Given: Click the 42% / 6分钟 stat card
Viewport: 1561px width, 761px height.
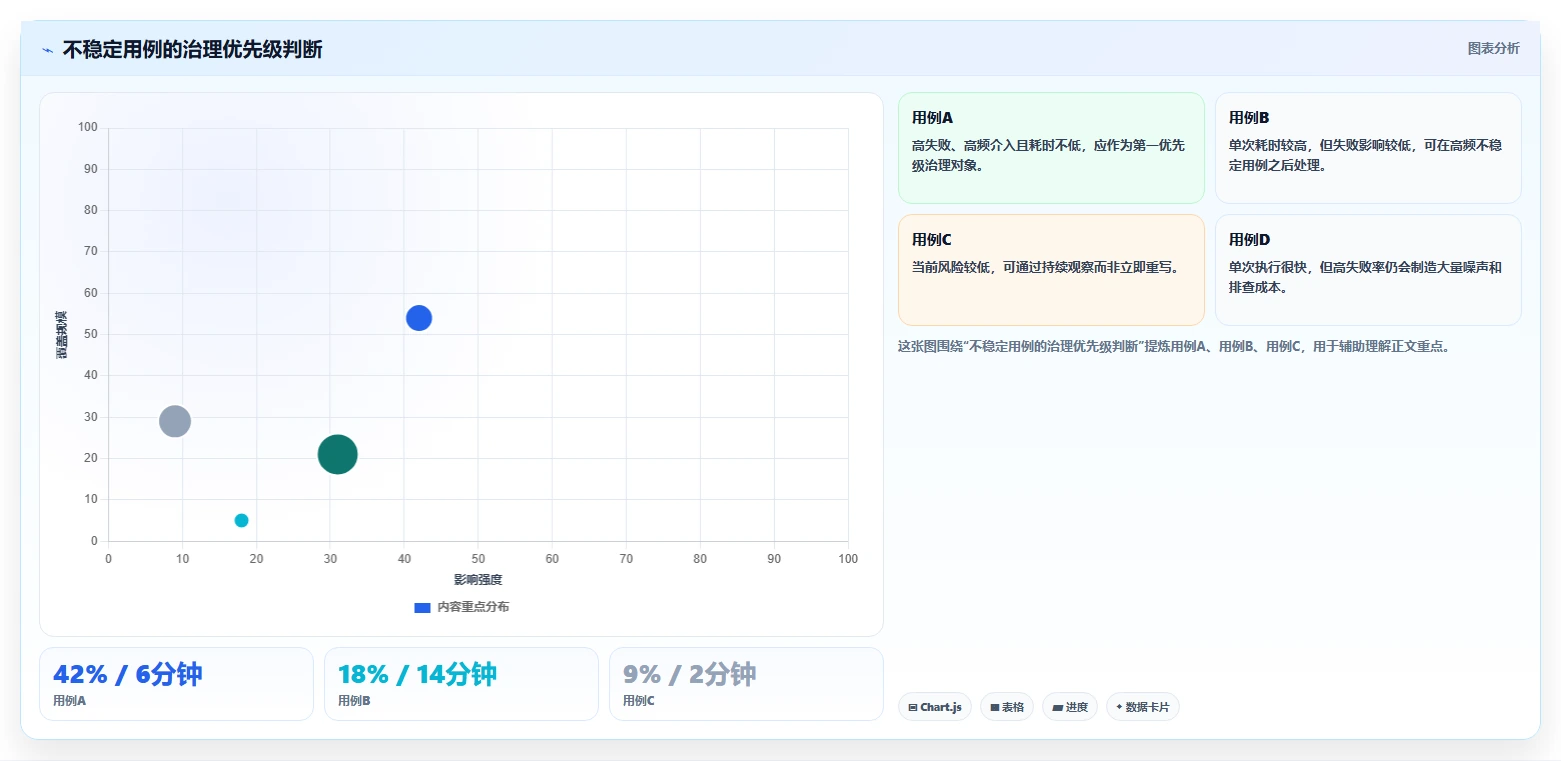Looking at the screenshot, I should (x=176, y=684).
